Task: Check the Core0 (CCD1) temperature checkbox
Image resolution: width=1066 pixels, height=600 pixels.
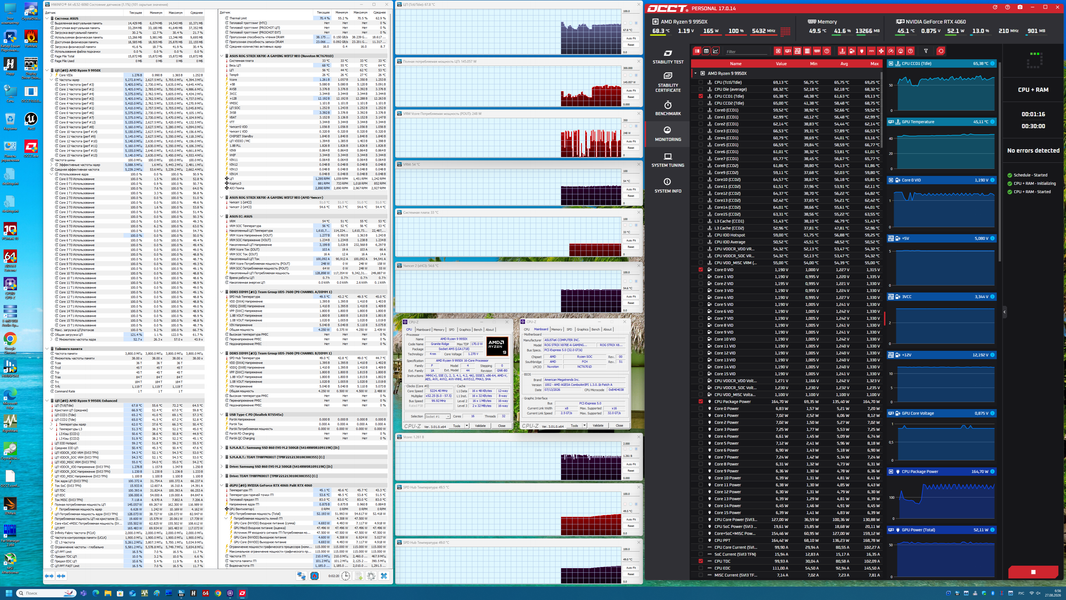Action: click(701, 110)
